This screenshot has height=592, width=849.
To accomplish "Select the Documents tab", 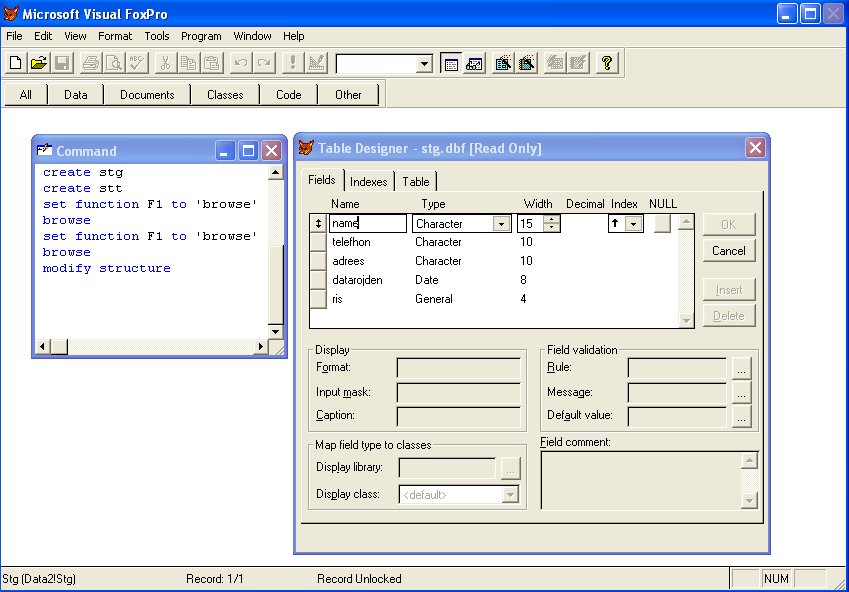I will 147,95.
